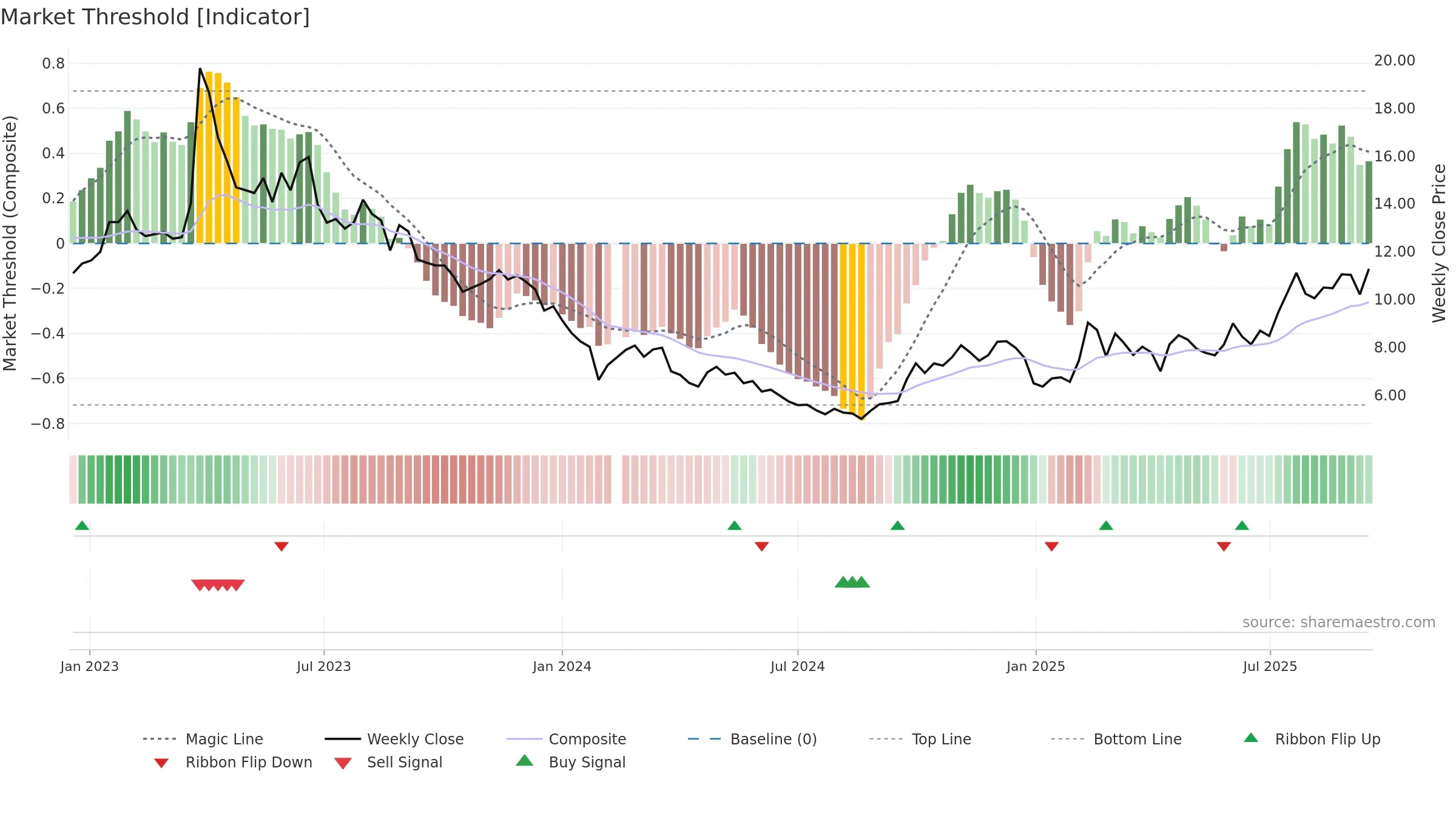This screenshot has width=1456, height=819.
Task: Click the Weekly Close Price axis title
Action: click(x=1439, y=243)
